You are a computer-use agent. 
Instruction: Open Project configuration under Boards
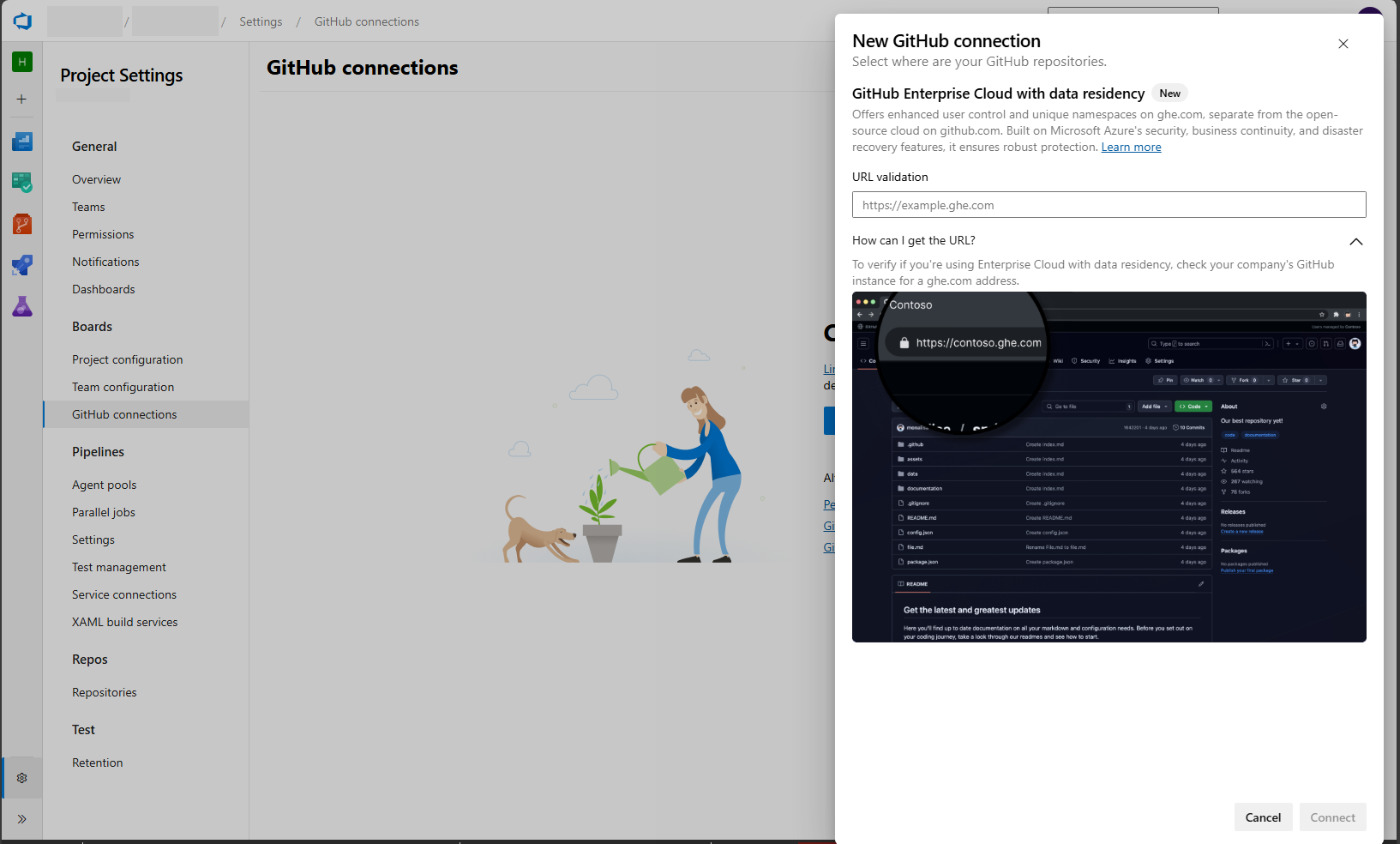click(x=128, y=359)
